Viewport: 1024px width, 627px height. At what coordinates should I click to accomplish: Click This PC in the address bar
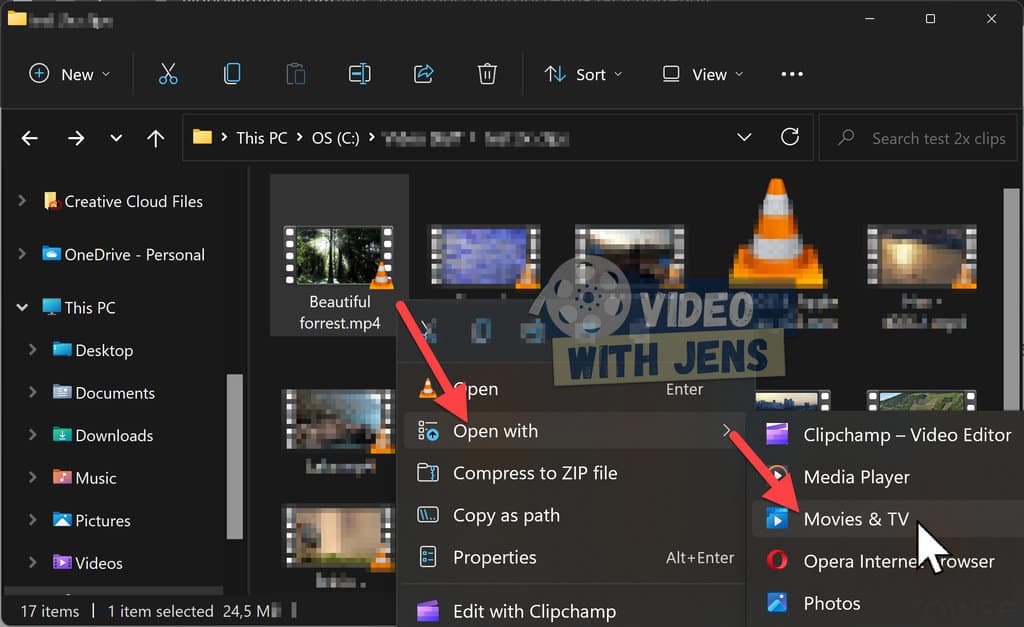(262, 138)
